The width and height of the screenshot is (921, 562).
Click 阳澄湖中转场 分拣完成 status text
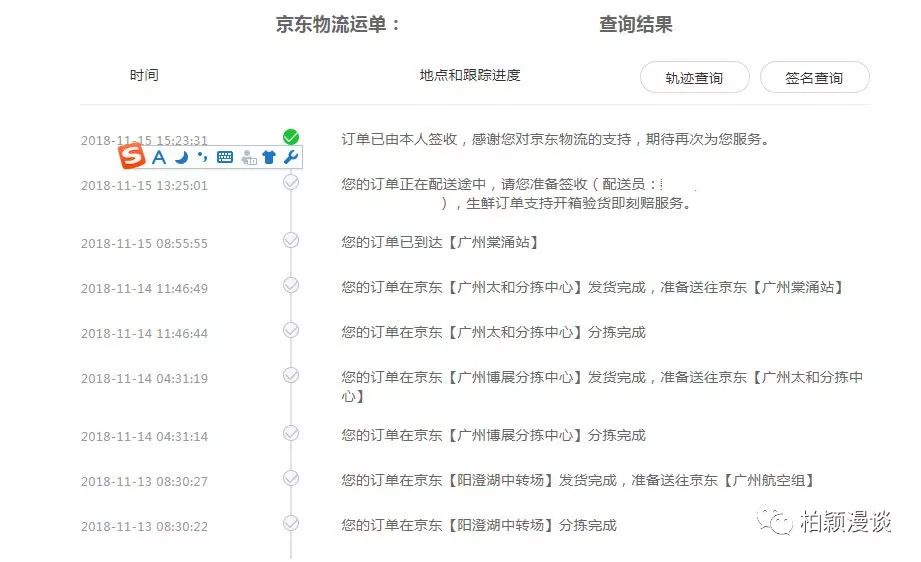(479, 525)
